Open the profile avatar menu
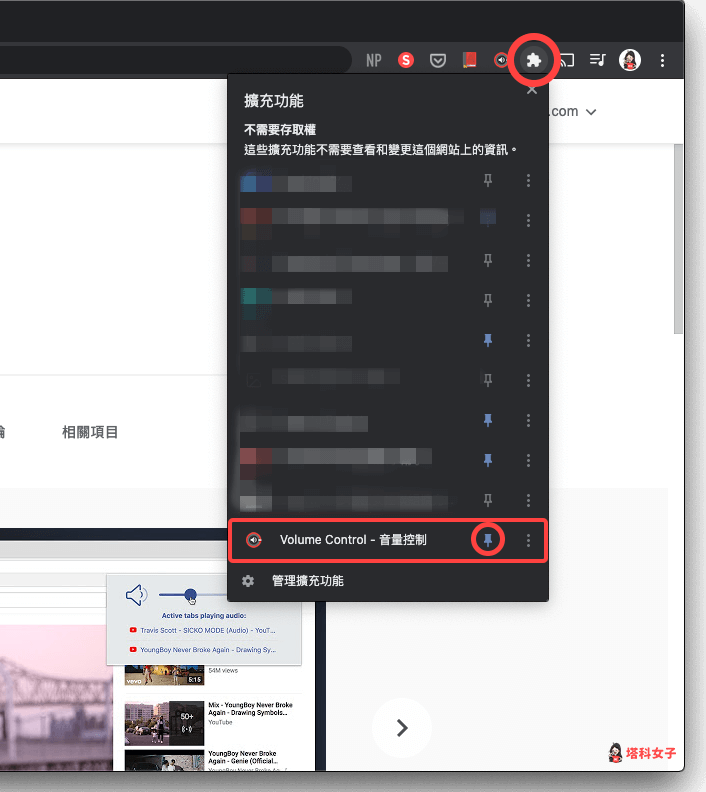This screenshot has height=792, width=706. click(630, 60)
